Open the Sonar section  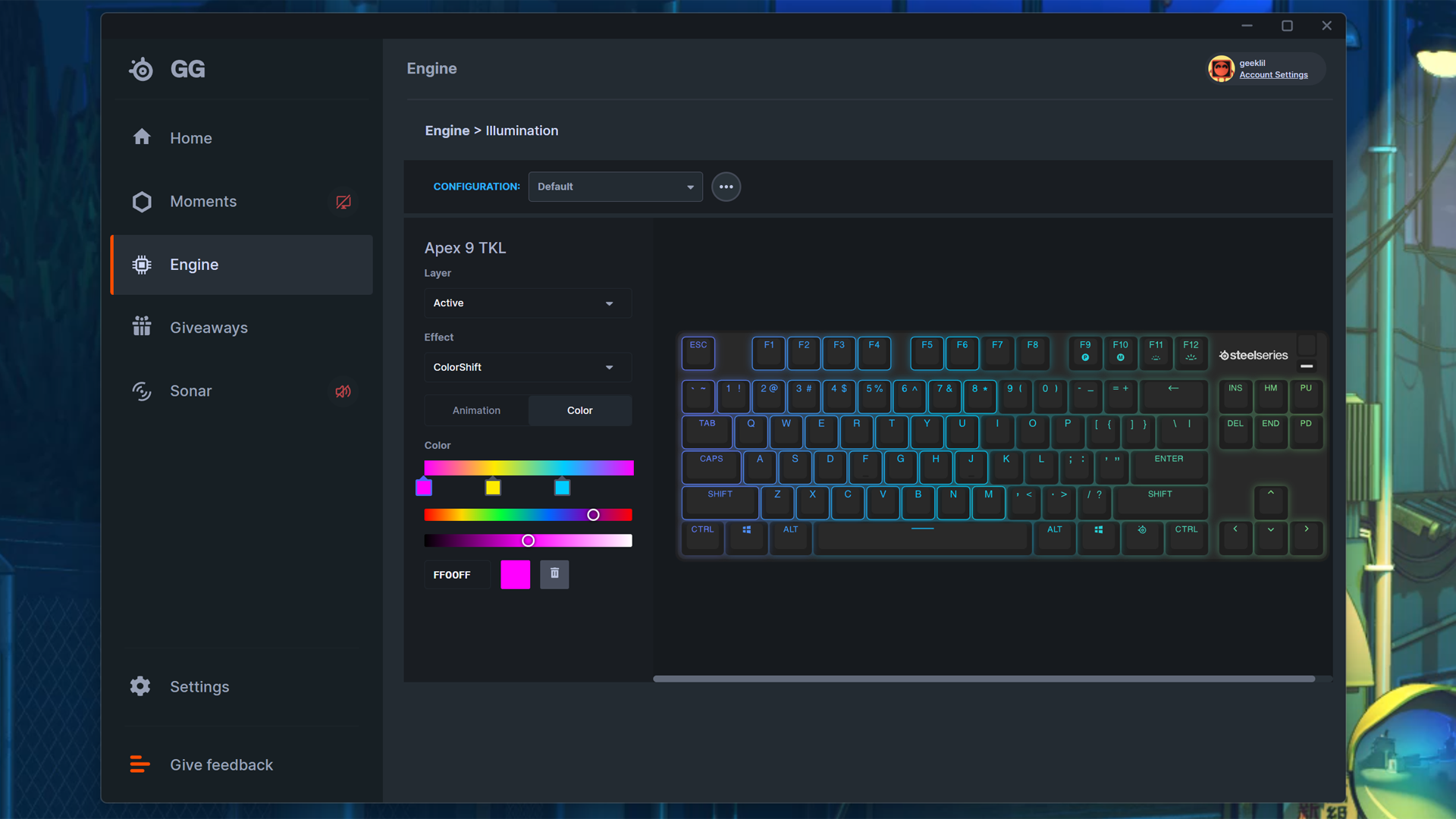click(241, 391)
